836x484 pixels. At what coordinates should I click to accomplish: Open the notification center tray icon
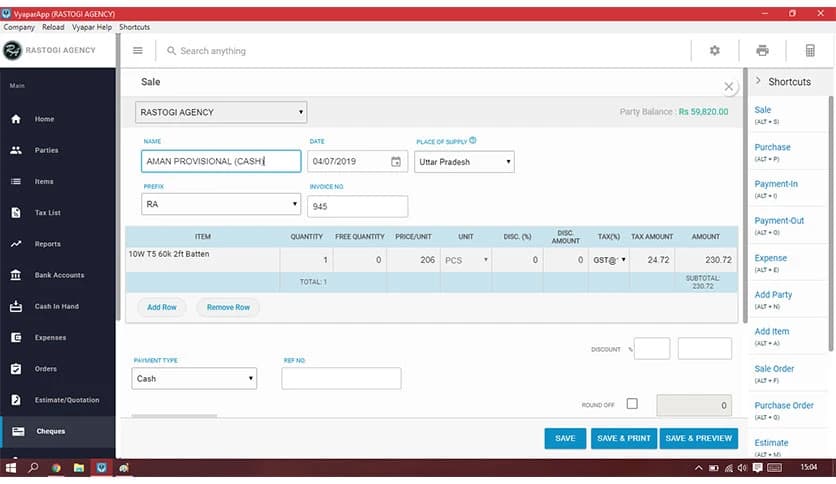click(758, 467)
